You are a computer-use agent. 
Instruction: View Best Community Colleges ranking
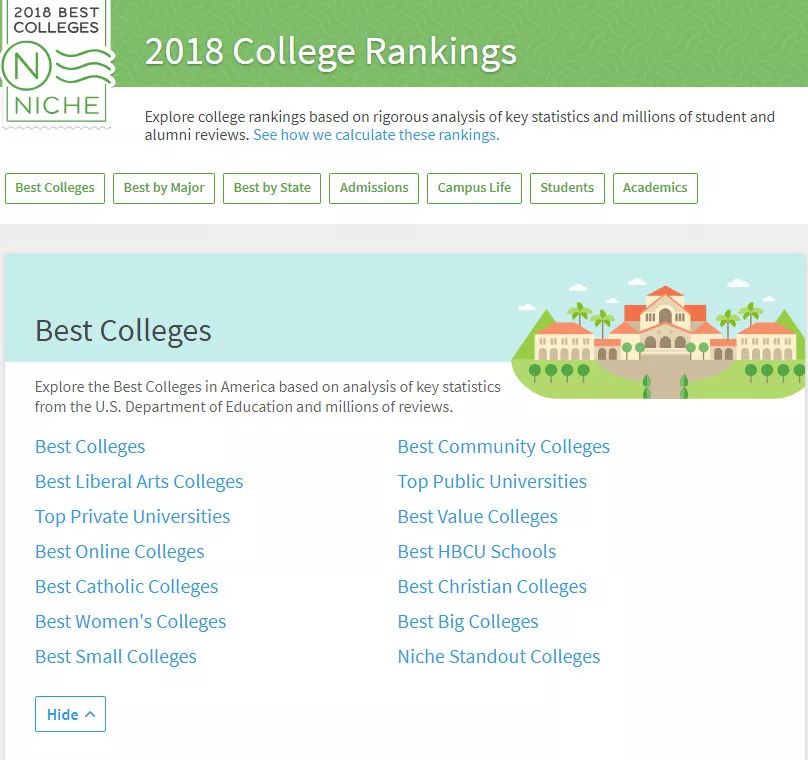click(x=503, y=447)
